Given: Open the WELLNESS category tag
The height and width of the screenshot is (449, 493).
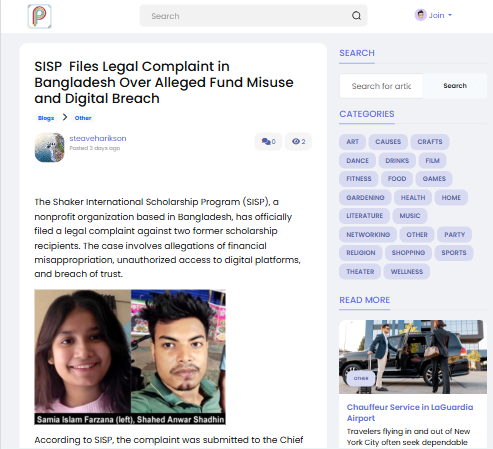Looking at the screenshot, I should click(407, 272).
